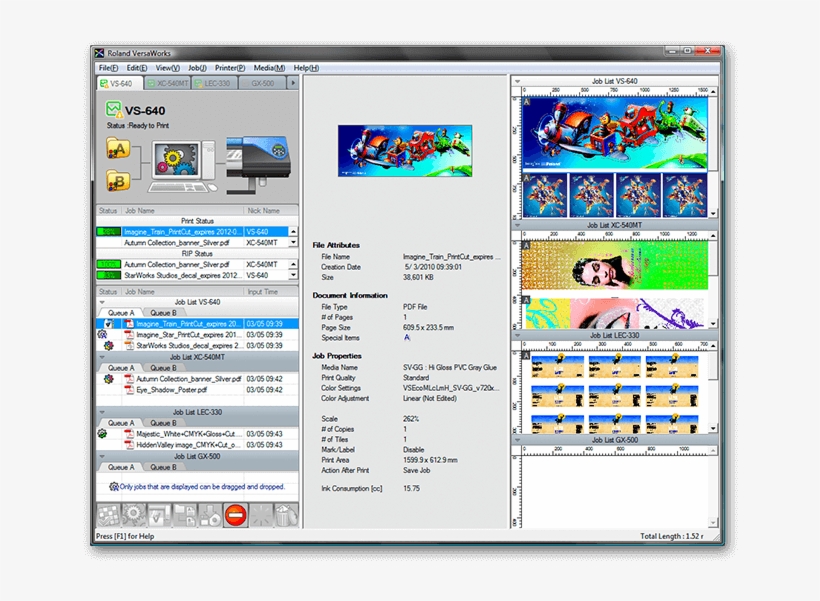Collapse the Job List XC-540MT section
The image size is (820, 601).
(101, 356)
